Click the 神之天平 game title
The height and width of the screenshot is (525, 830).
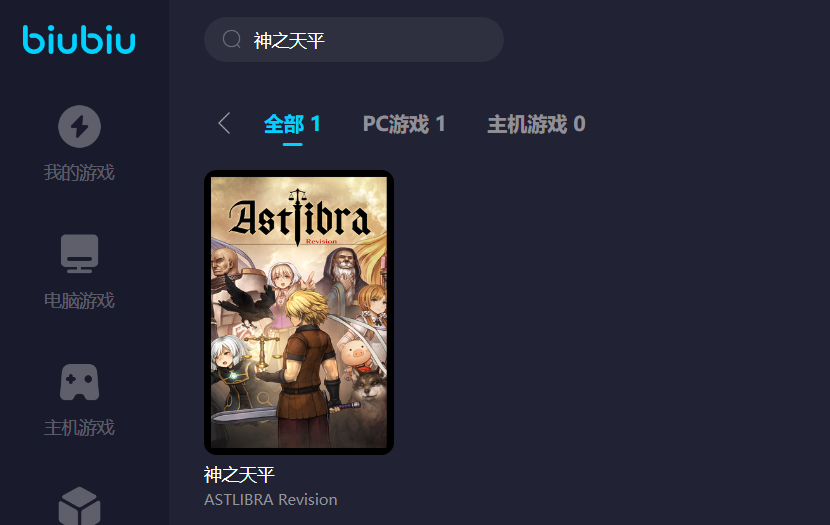239,475
